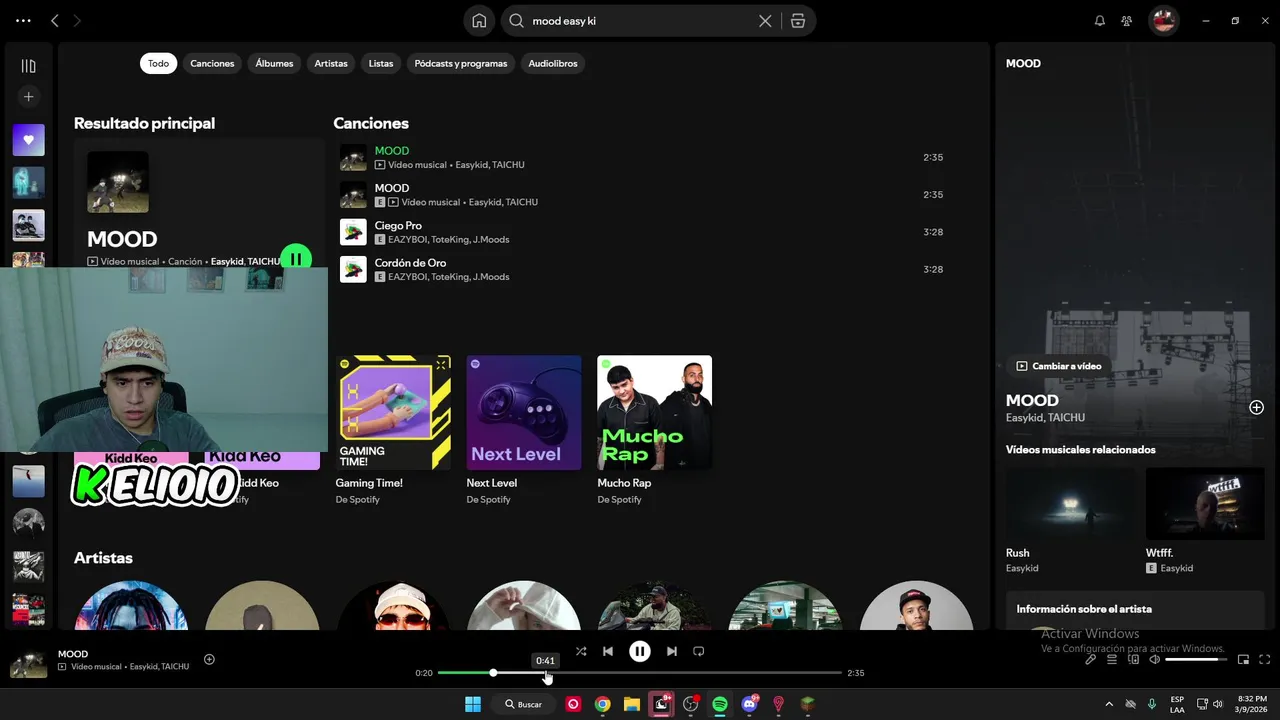Open Spotify taskbar icon
Image resolution: width=1280 pixels, height=720 pixels.
720,704
